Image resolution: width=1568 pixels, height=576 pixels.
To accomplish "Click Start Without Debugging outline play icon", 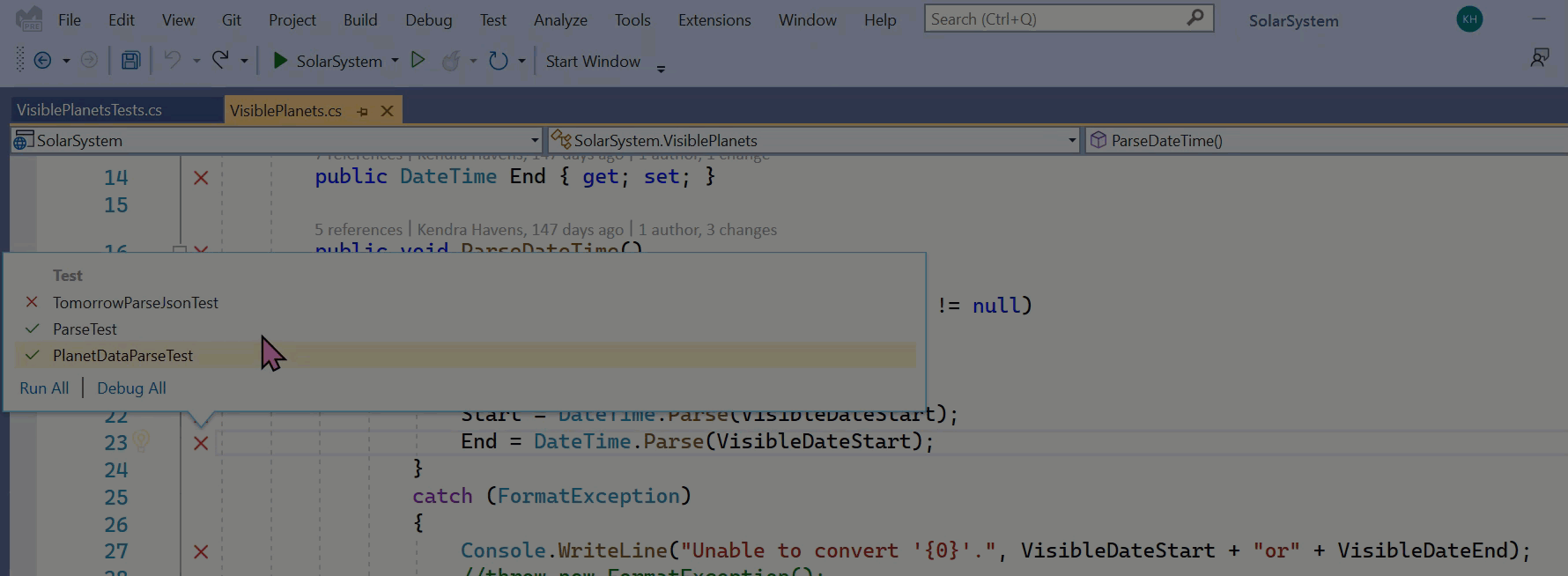I will point(418,61).
